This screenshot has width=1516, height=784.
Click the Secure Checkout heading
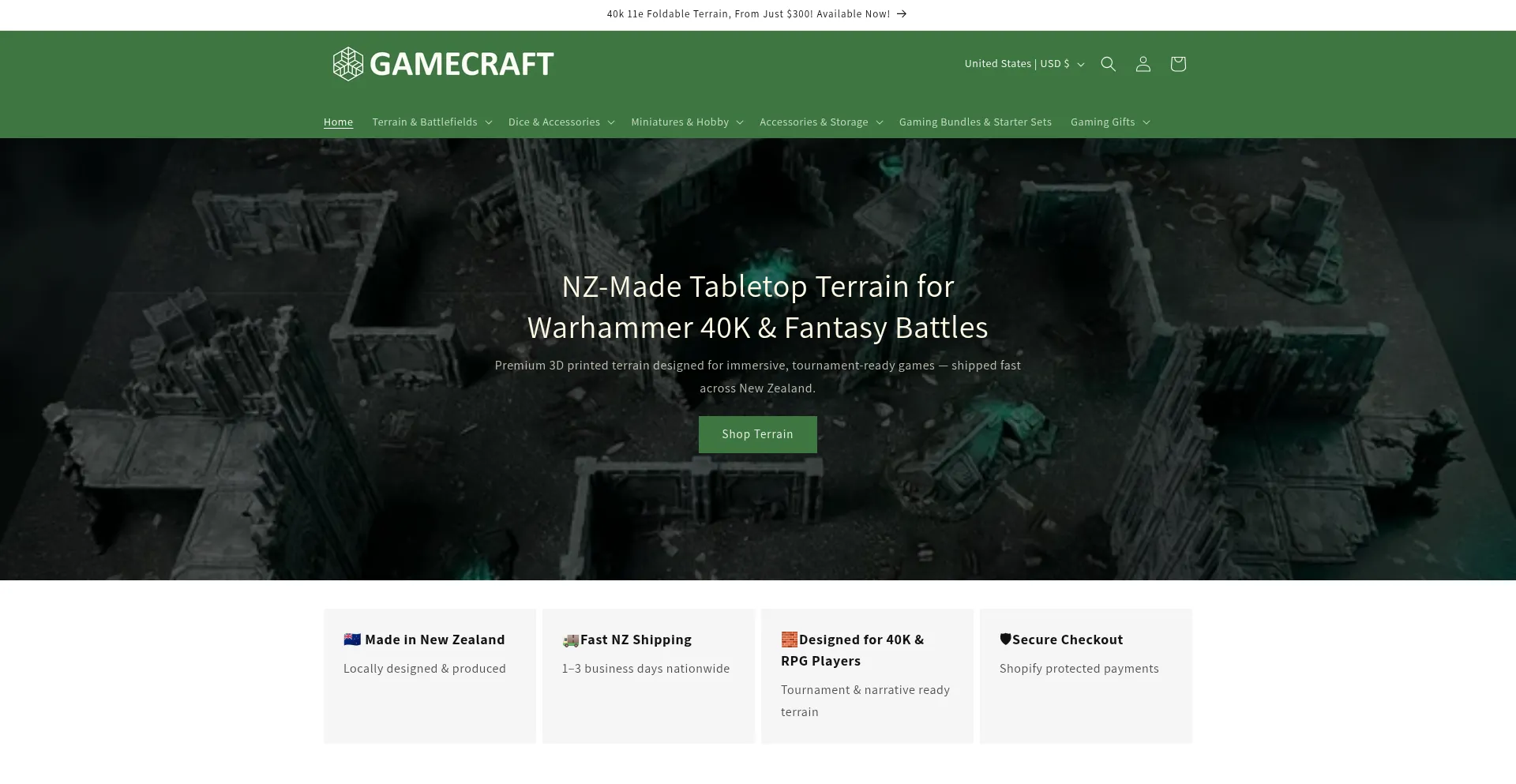pyautogui.click(x=1061, y=640)
